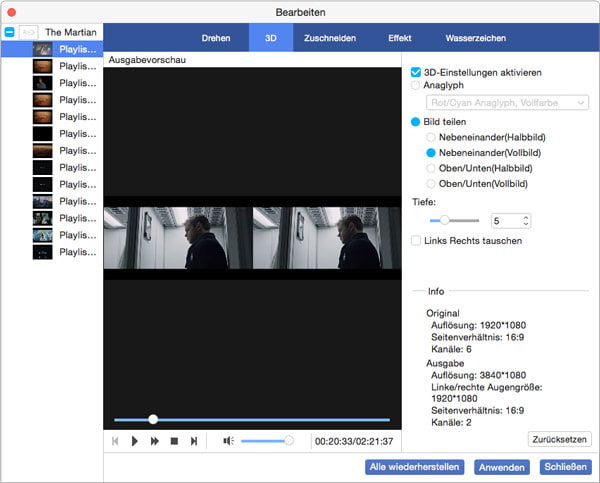Select the Bild teilen radio option
The width and height of the screenshot is (600, 483).
pyautogui.click(x=415, y=122)
